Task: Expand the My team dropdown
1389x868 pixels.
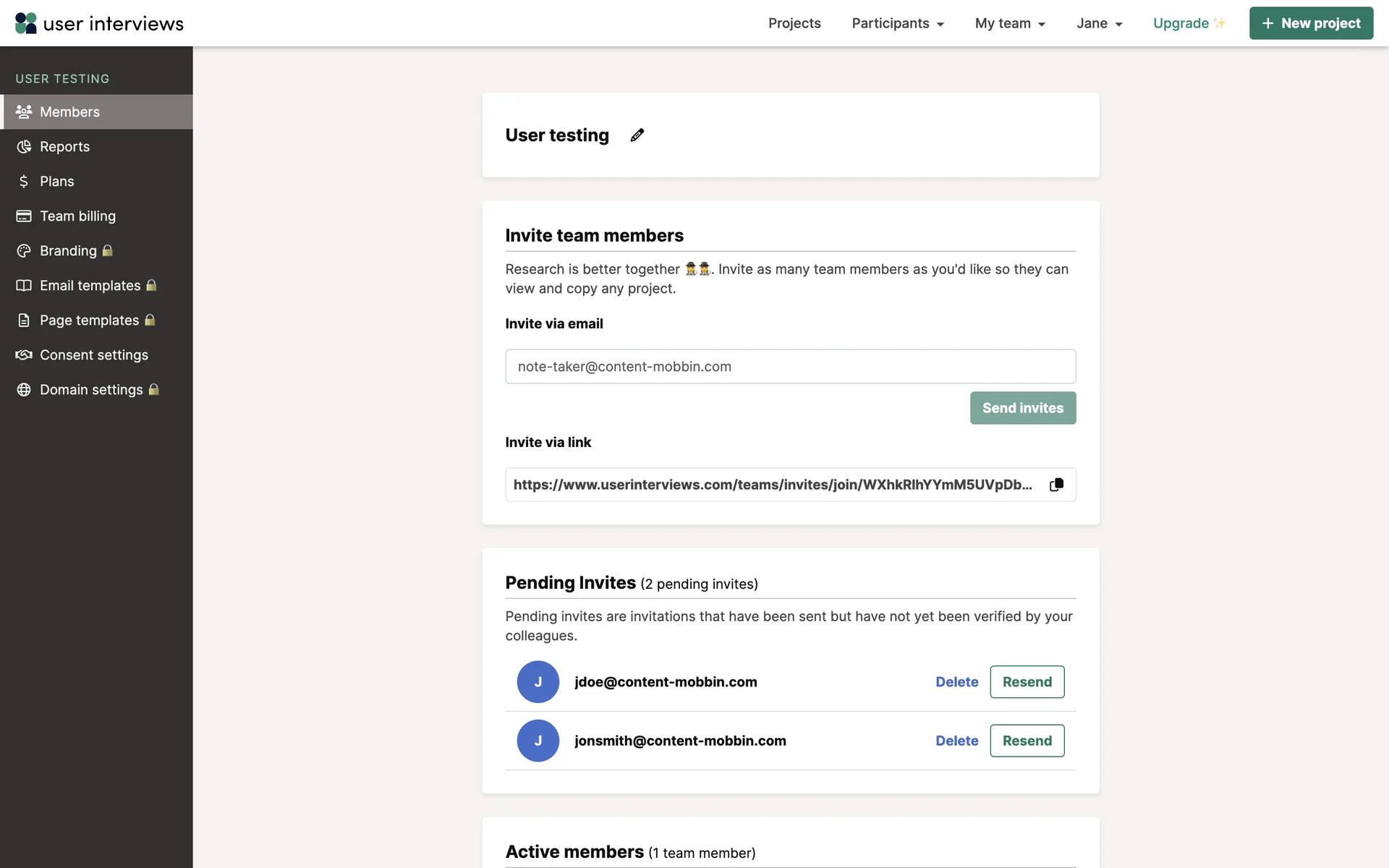Action: [x=1009, y=23]
